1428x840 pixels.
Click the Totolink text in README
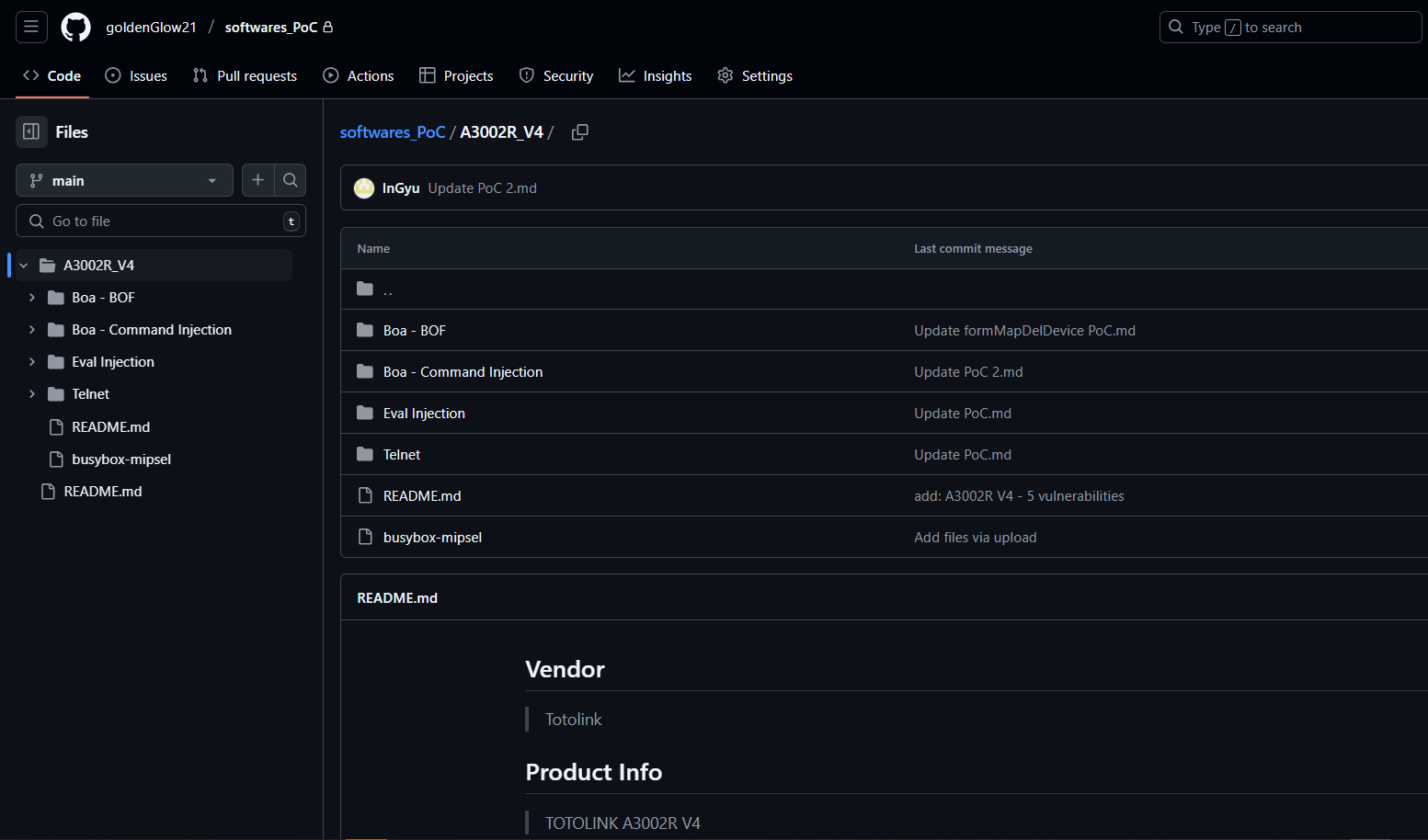click(x=574, y=720)
